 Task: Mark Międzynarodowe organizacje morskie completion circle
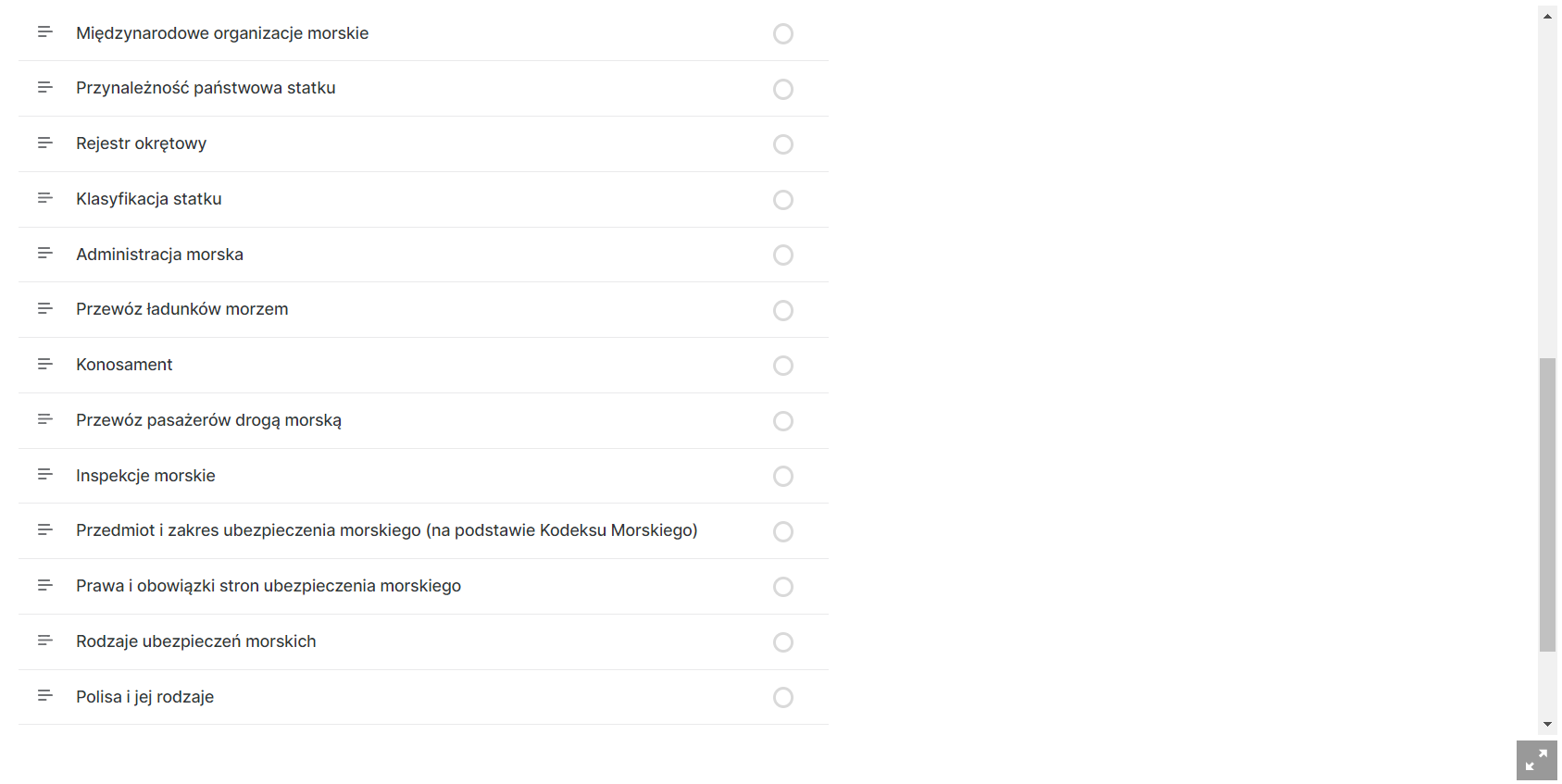coord(783,34)
